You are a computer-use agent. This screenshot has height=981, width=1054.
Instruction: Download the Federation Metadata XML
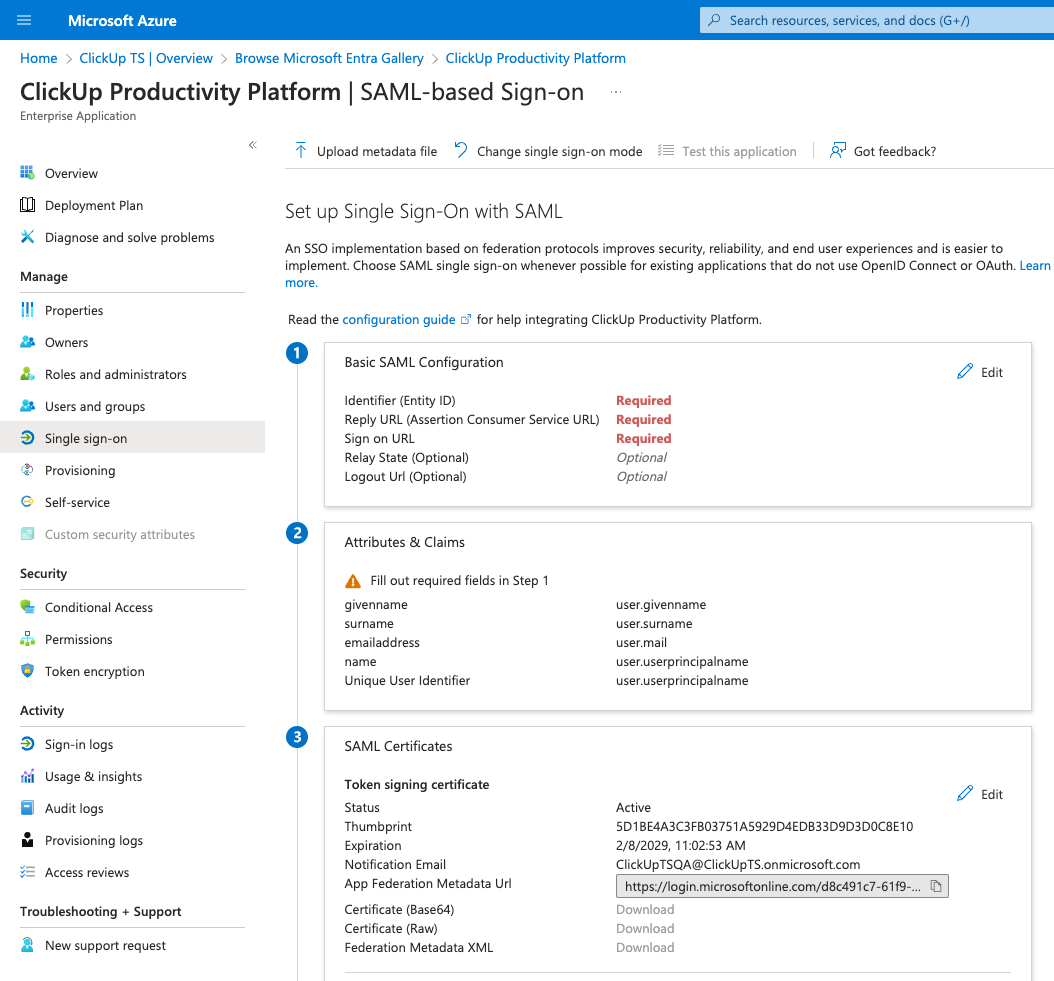click(x=644, y=947)
